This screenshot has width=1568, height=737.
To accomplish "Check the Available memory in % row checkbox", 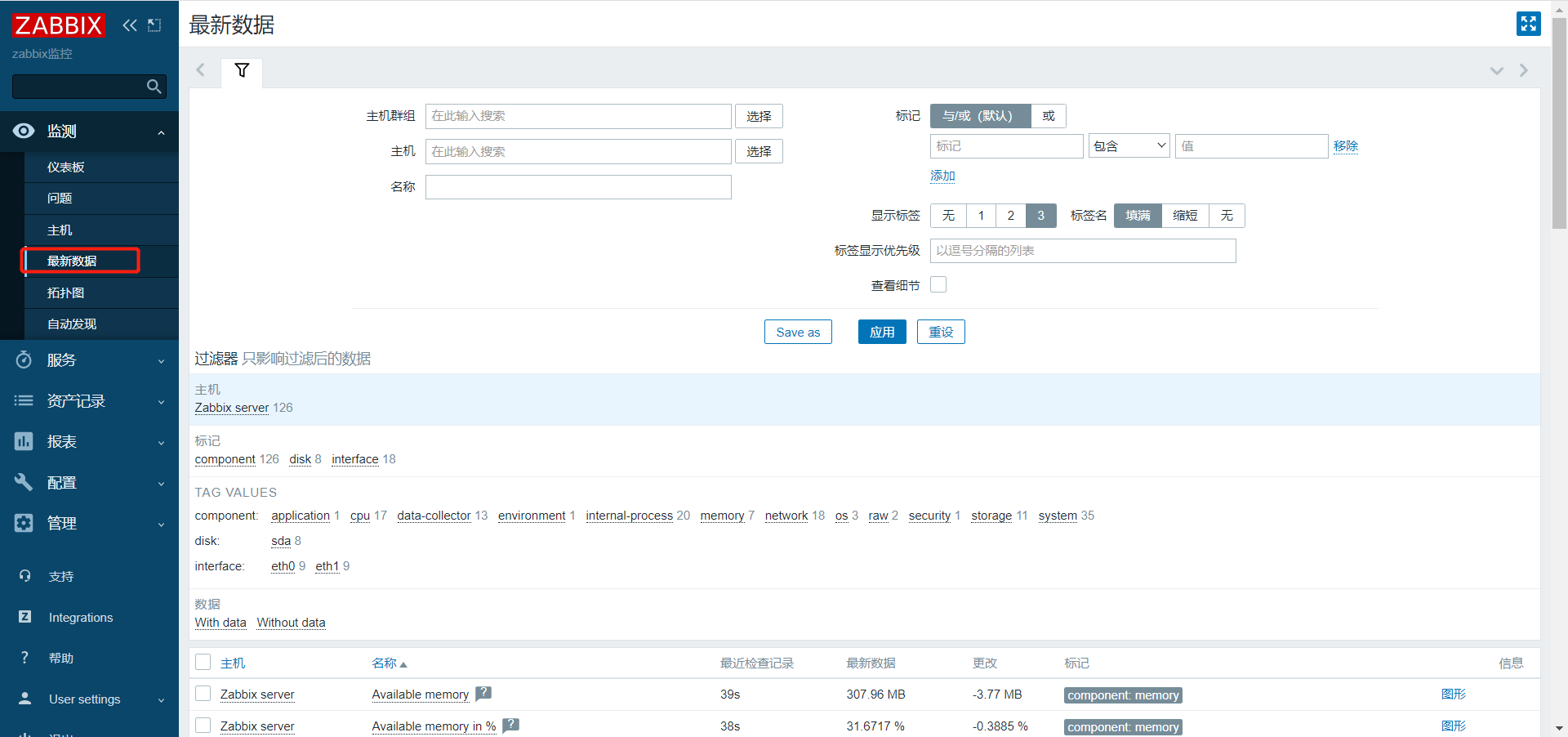I will pos(203,726).
